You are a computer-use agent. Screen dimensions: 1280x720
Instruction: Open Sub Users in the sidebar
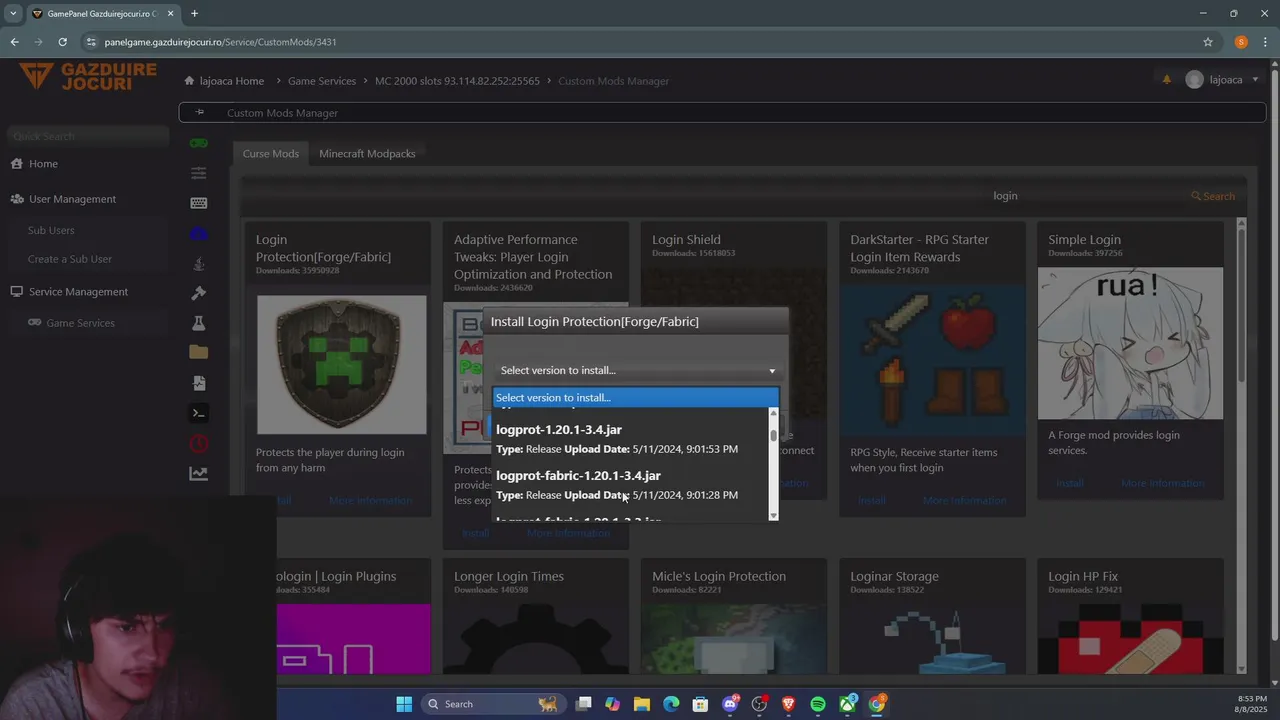coord(51,230)
